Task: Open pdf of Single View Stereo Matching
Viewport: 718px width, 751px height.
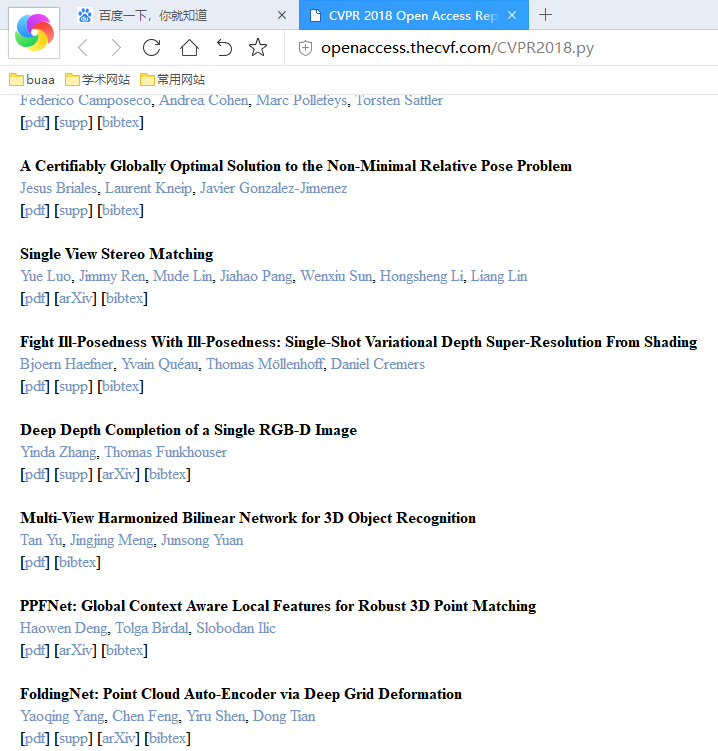Action: [34, 298]
